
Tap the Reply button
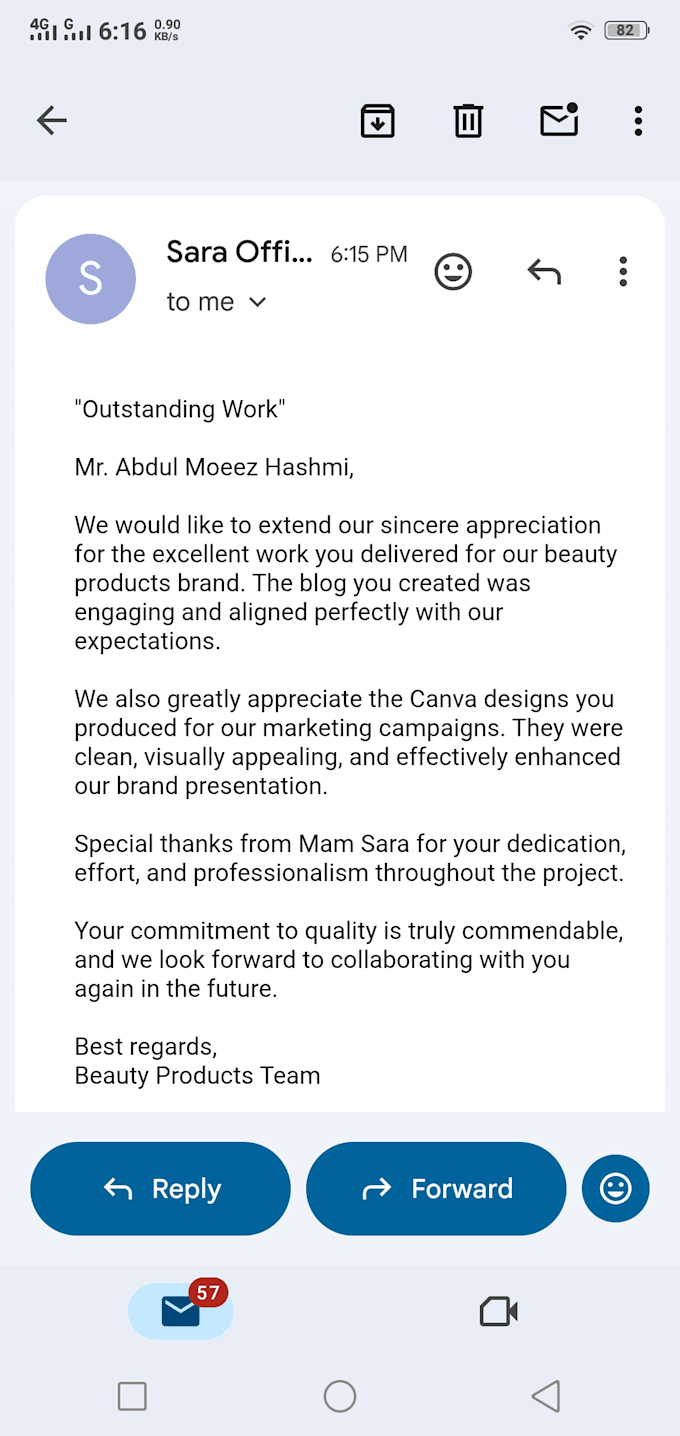(x=160, y=1188)
